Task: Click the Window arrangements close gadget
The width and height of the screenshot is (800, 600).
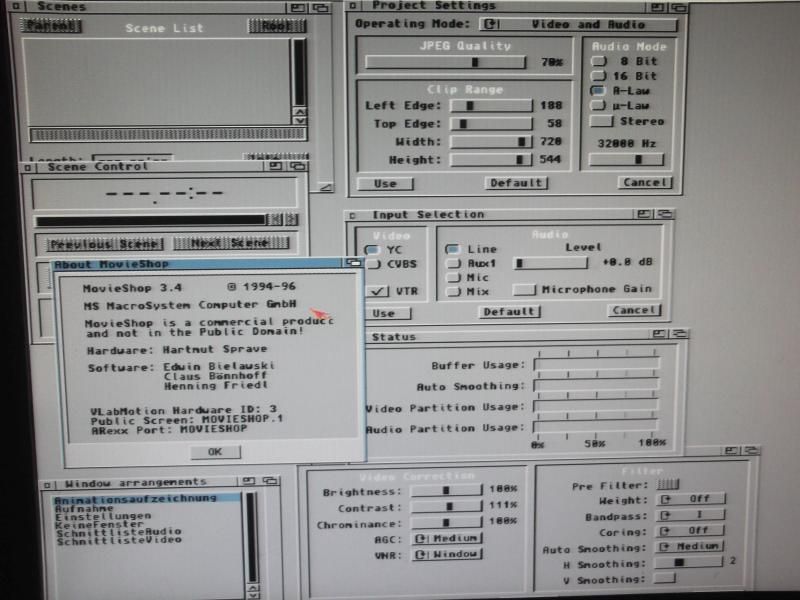Action: (x=45, y=482)
